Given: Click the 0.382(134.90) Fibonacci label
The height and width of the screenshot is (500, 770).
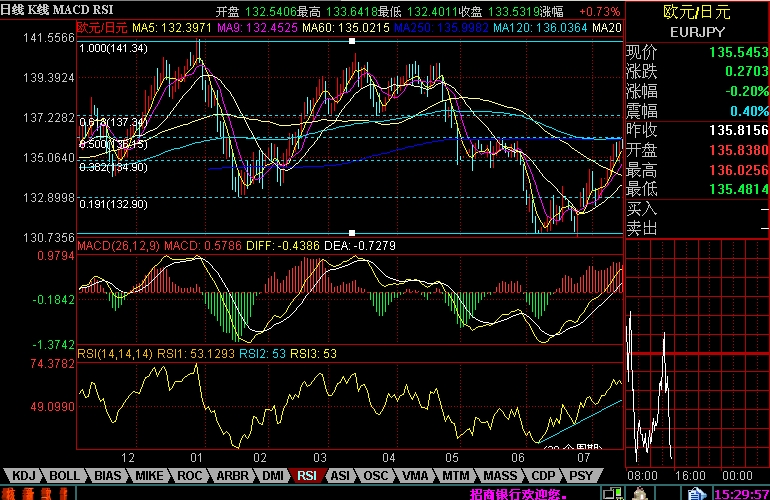Looking at the screenshot, I should point(113,167).
